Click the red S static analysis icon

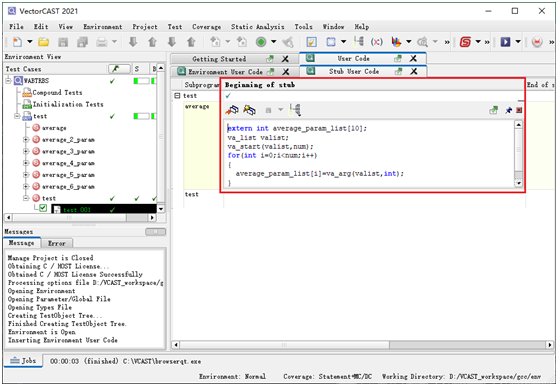click(x=465, y=42)
